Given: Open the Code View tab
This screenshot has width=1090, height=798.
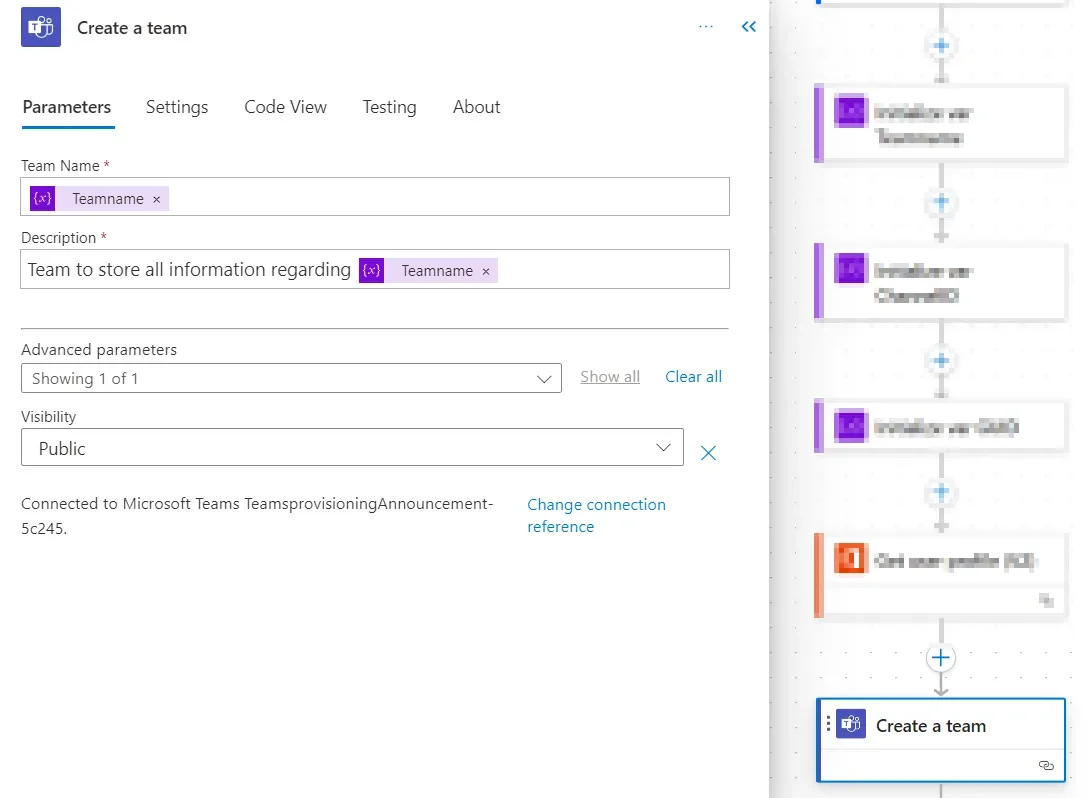Looking at the screenshot, I should point(285,107).
